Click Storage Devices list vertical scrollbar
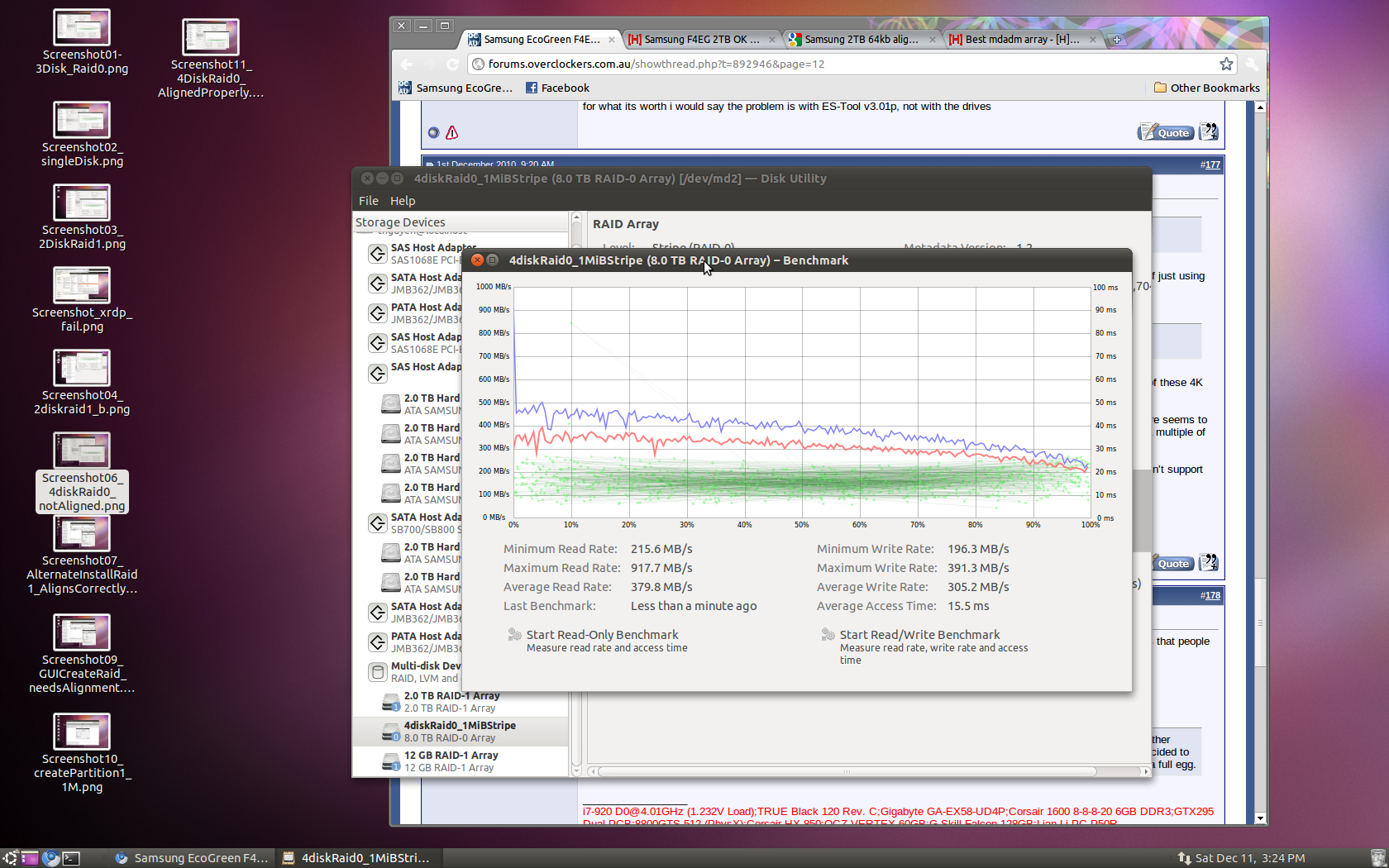Viewport: 1389px width, 868px height. tap(575, 496)
